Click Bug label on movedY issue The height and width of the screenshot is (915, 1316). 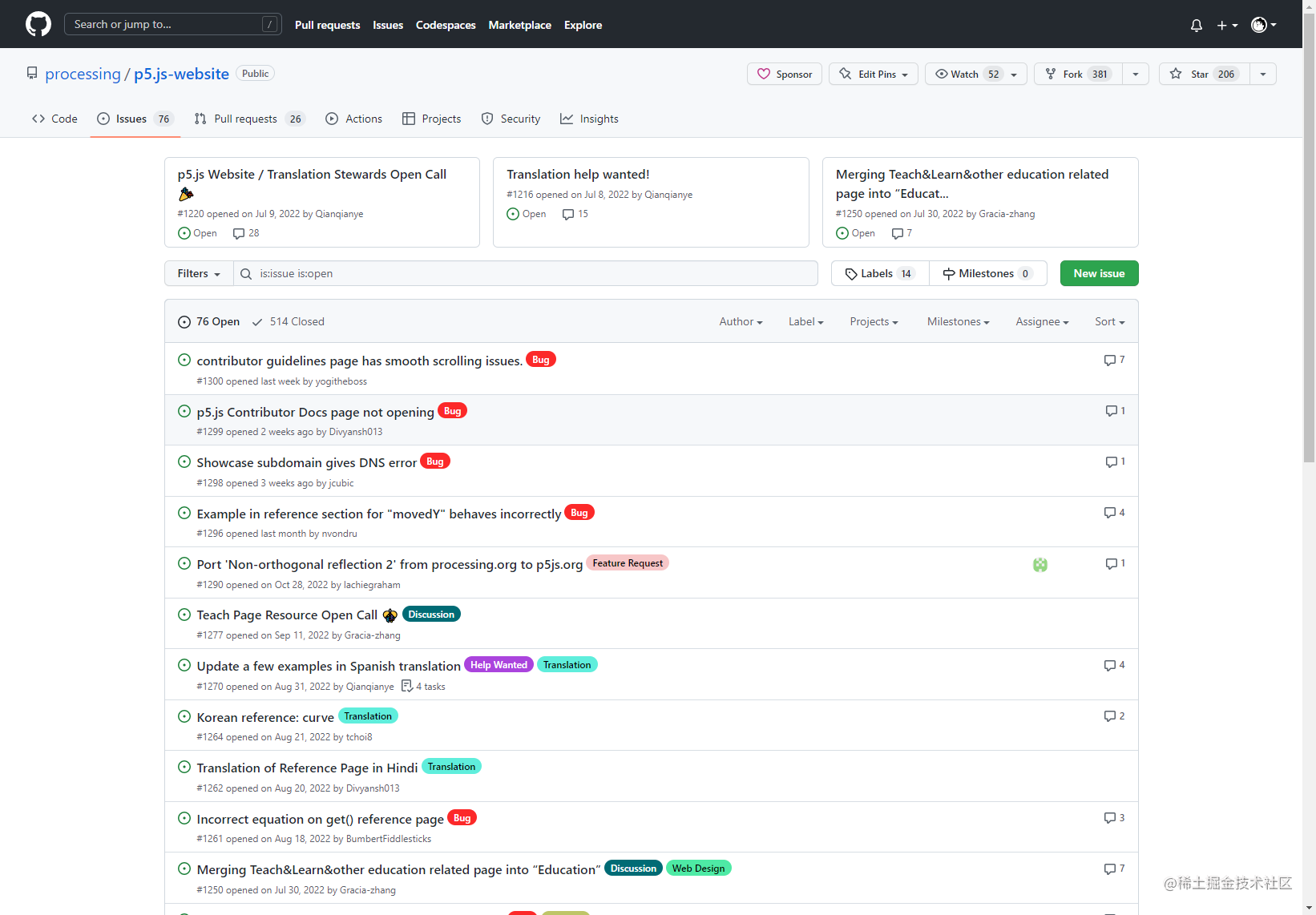point(579,513)
